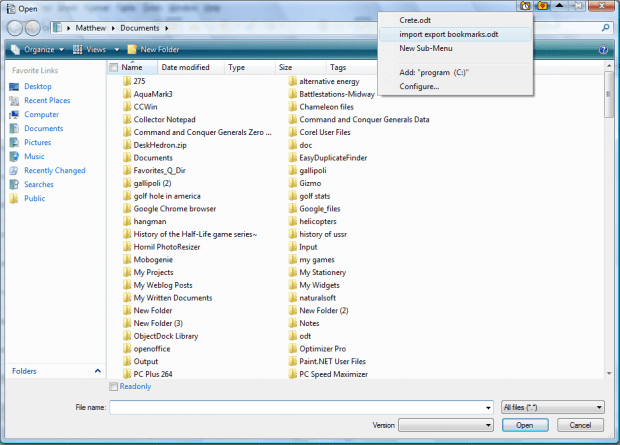Image resolution: width=620 pixels, height=445 pixels.
Task: Select the Configure... menu item
Action: pos(419,86)
